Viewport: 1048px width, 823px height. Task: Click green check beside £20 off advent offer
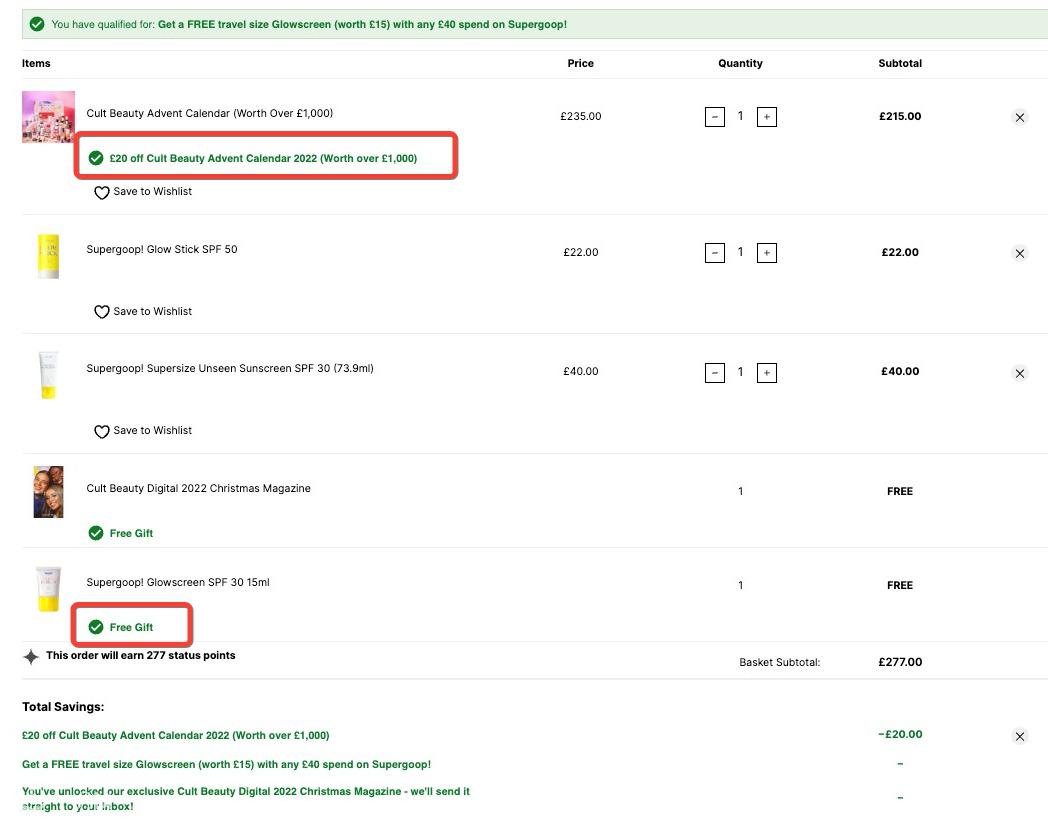click(96, 158)
